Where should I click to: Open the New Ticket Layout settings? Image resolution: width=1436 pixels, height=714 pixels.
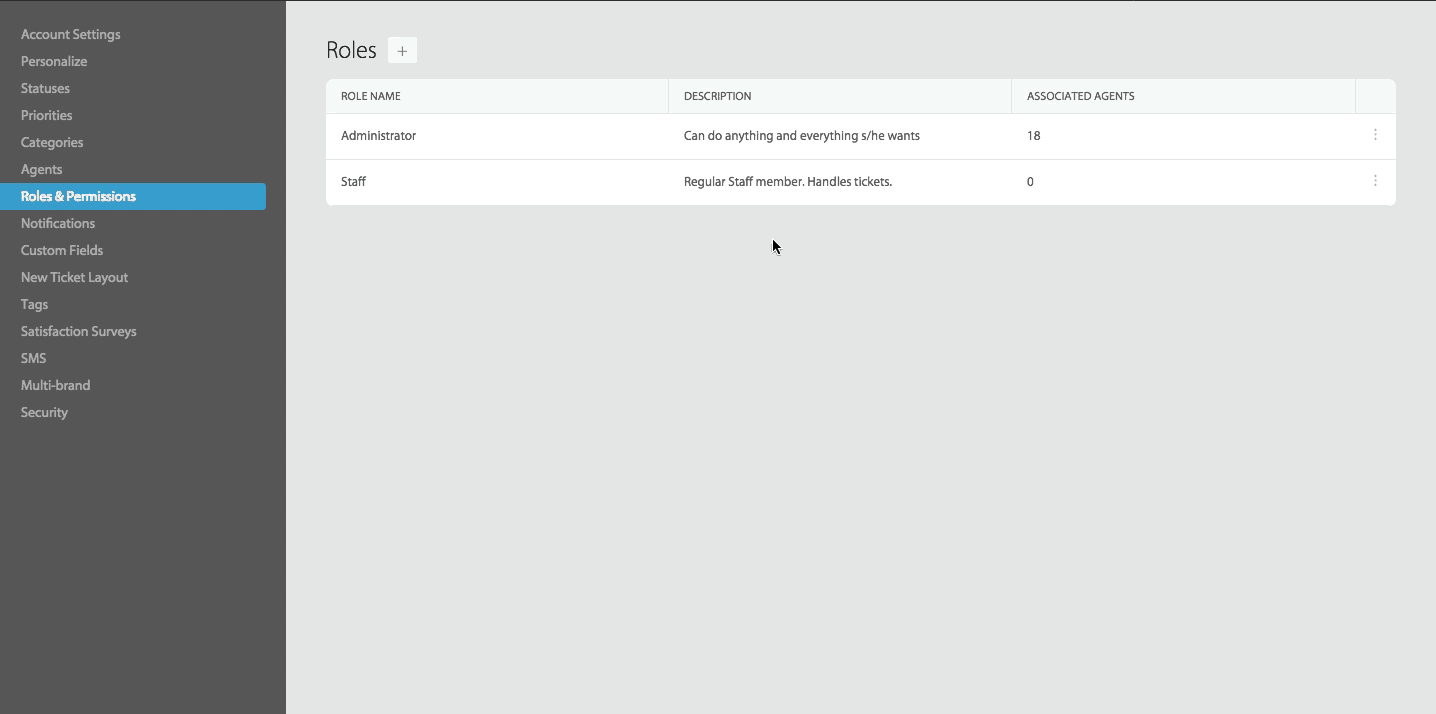(x=74, y=277)
